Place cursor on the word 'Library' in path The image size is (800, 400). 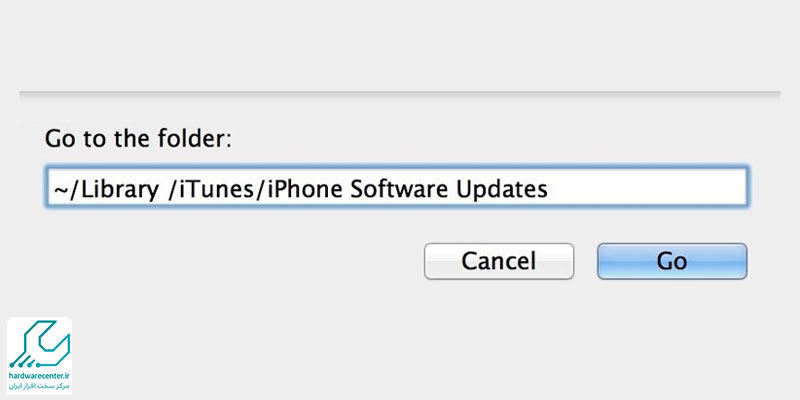(x=120, y=190)
